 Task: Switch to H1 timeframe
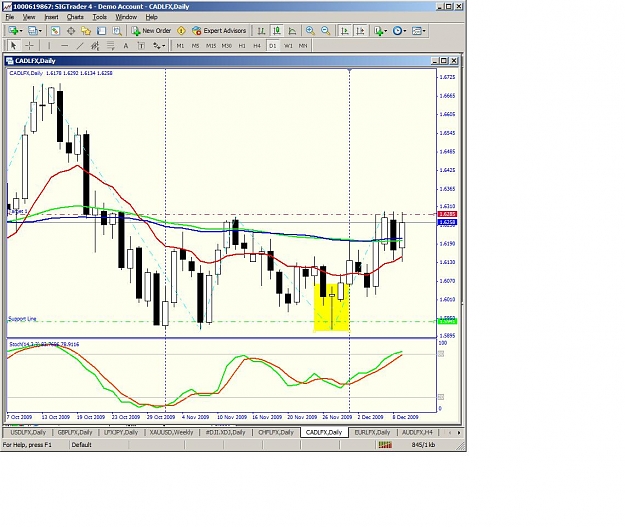242,46
